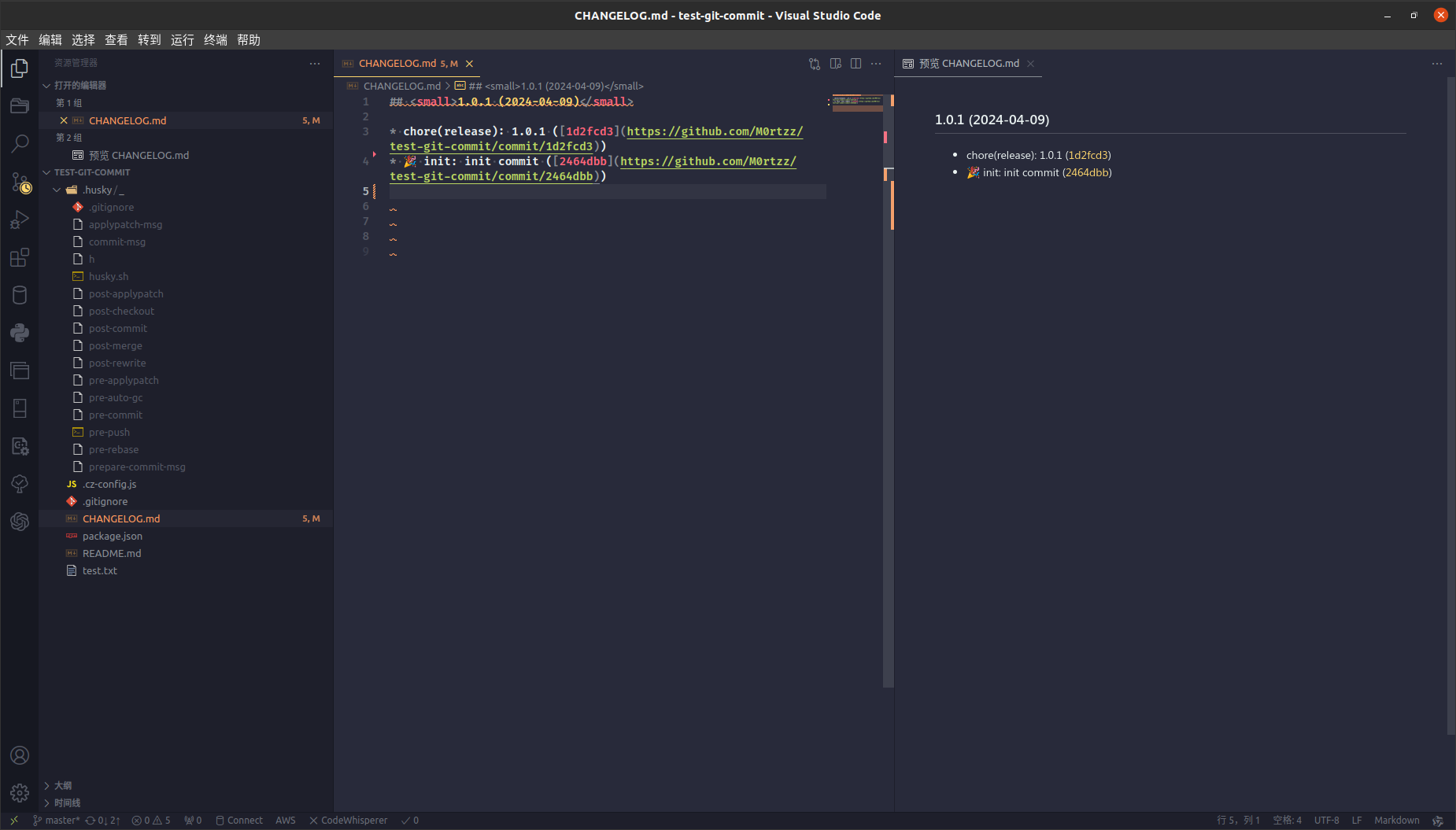Open preview to the side icon

[x=836, y=64]
